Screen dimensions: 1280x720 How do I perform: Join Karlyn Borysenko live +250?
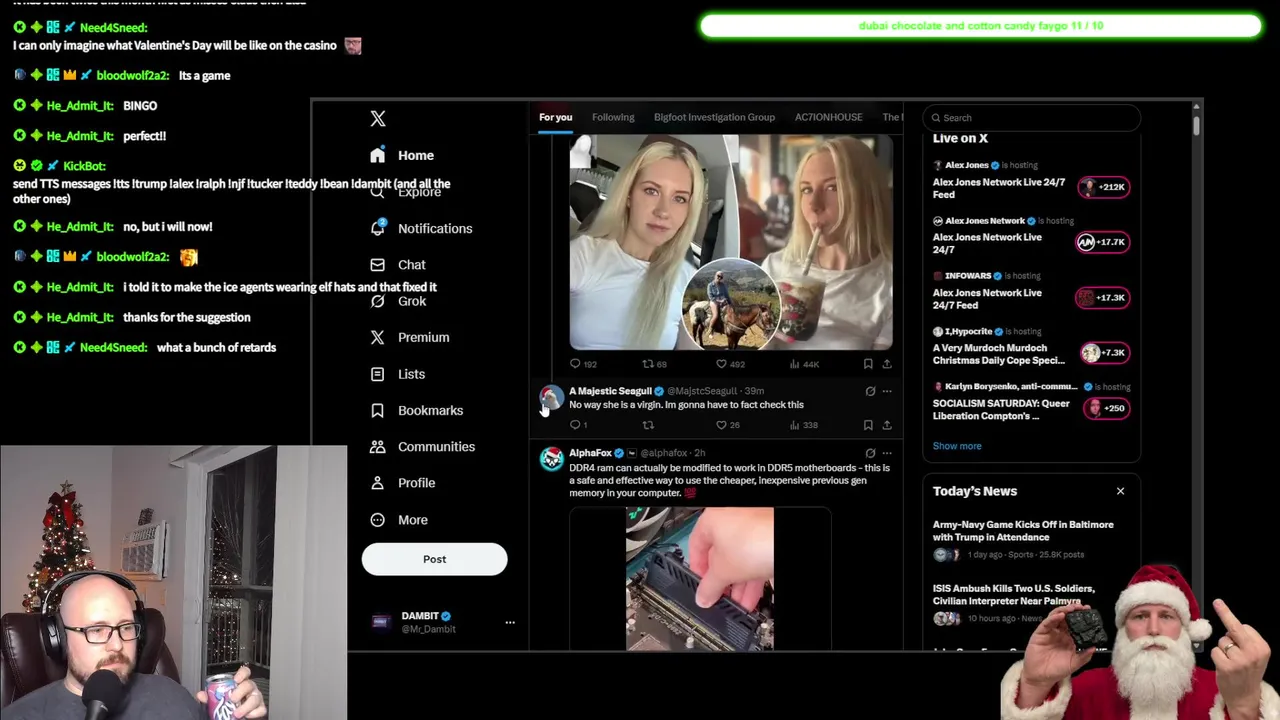tap(1108, 408)
